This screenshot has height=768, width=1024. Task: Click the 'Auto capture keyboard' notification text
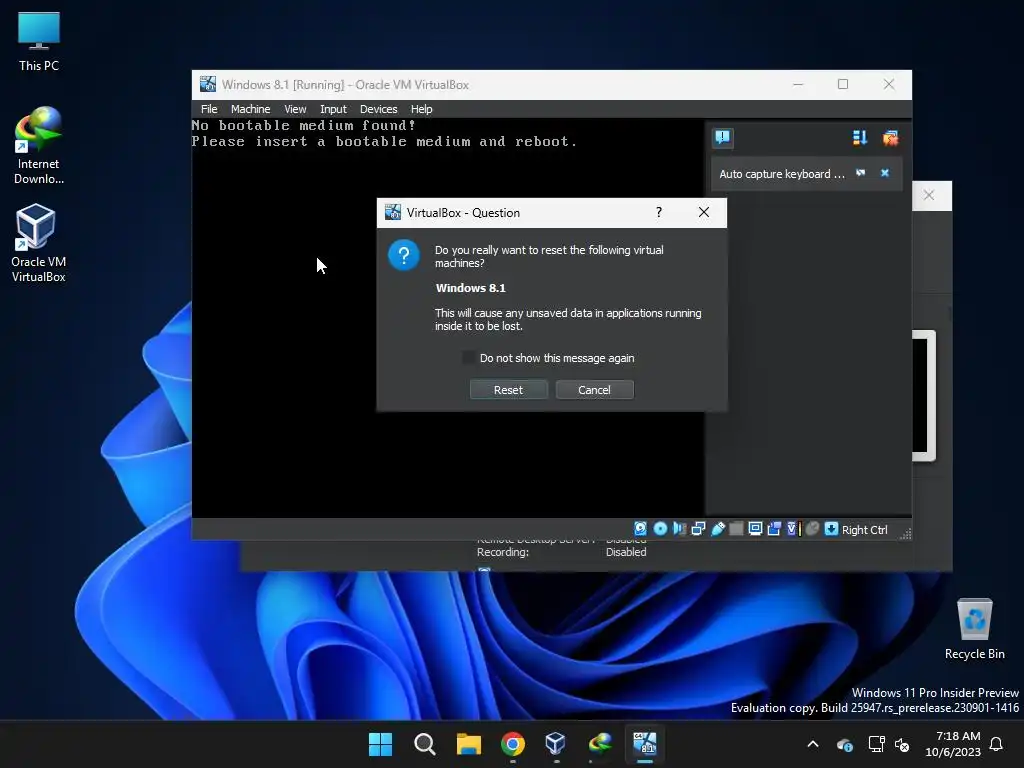point(782,174)
